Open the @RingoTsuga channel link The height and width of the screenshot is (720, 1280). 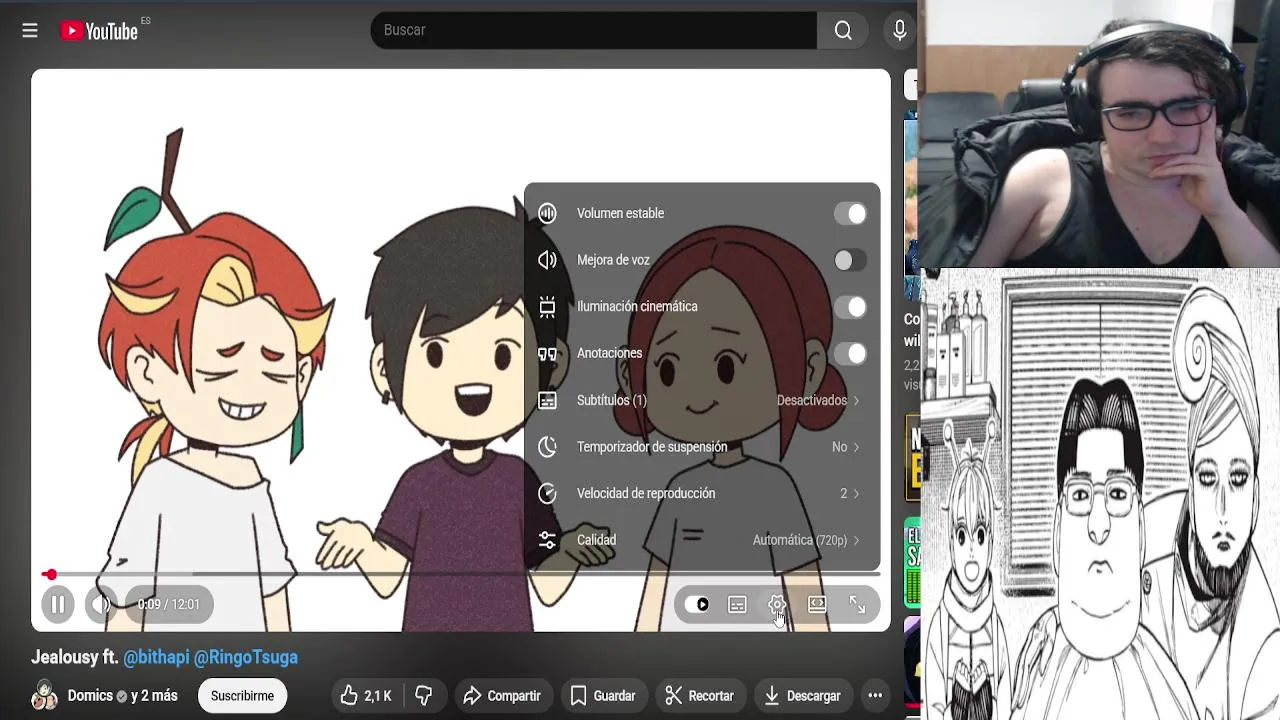[x=246, y=657]
